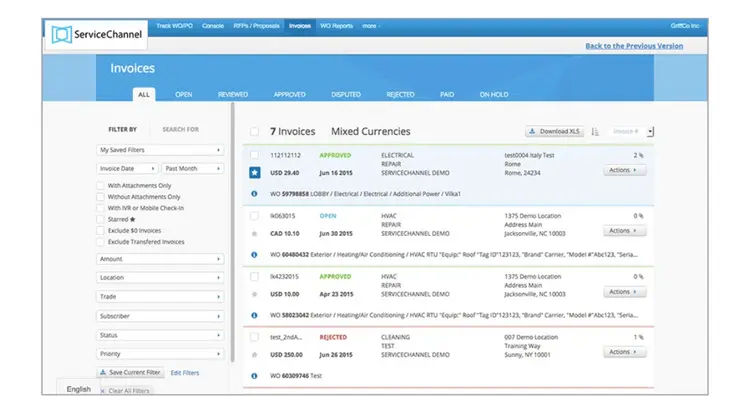Open info icon for WO 59798858
This screenshot has width=750, height=413.
point(254,194)
